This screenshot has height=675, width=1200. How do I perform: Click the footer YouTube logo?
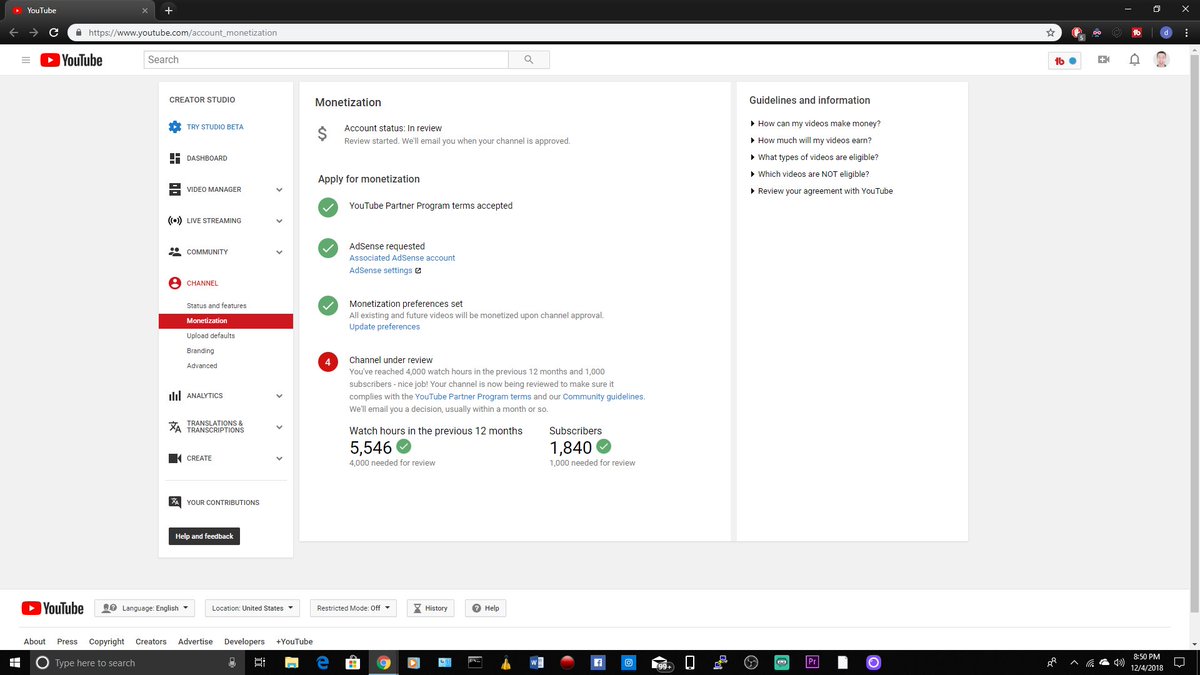[x=53, y=608]
